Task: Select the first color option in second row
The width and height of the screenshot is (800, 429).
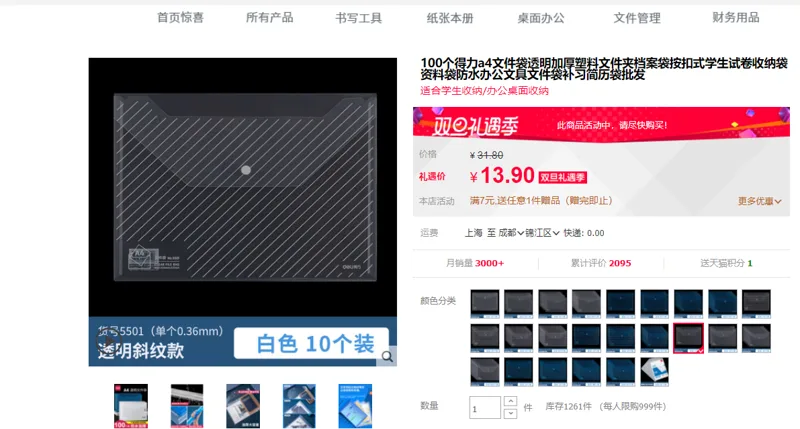Action: (x=485, y=338)
